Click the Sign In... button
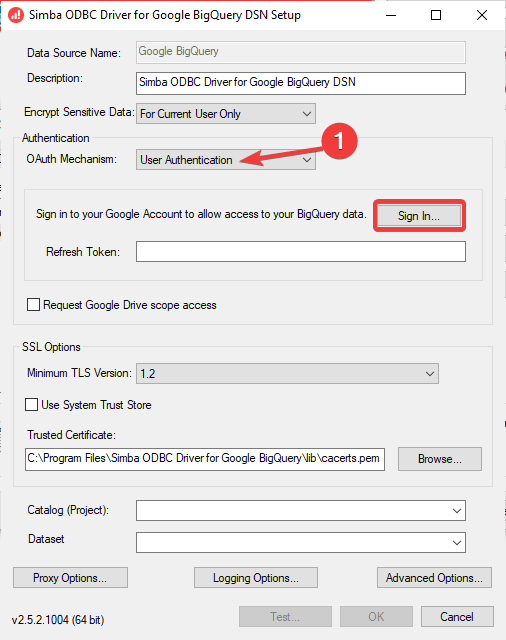Screen dimensions: 506x640 click(x=419, y=216)
